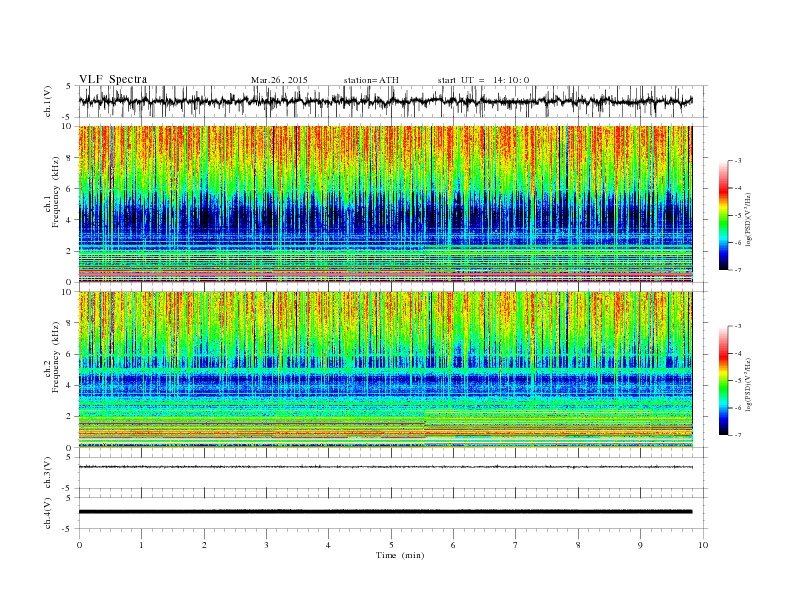Click the 'ch.1(V)' waveform axis label
The height and width of the screenshot is (612, 792).
pos(48,101)
